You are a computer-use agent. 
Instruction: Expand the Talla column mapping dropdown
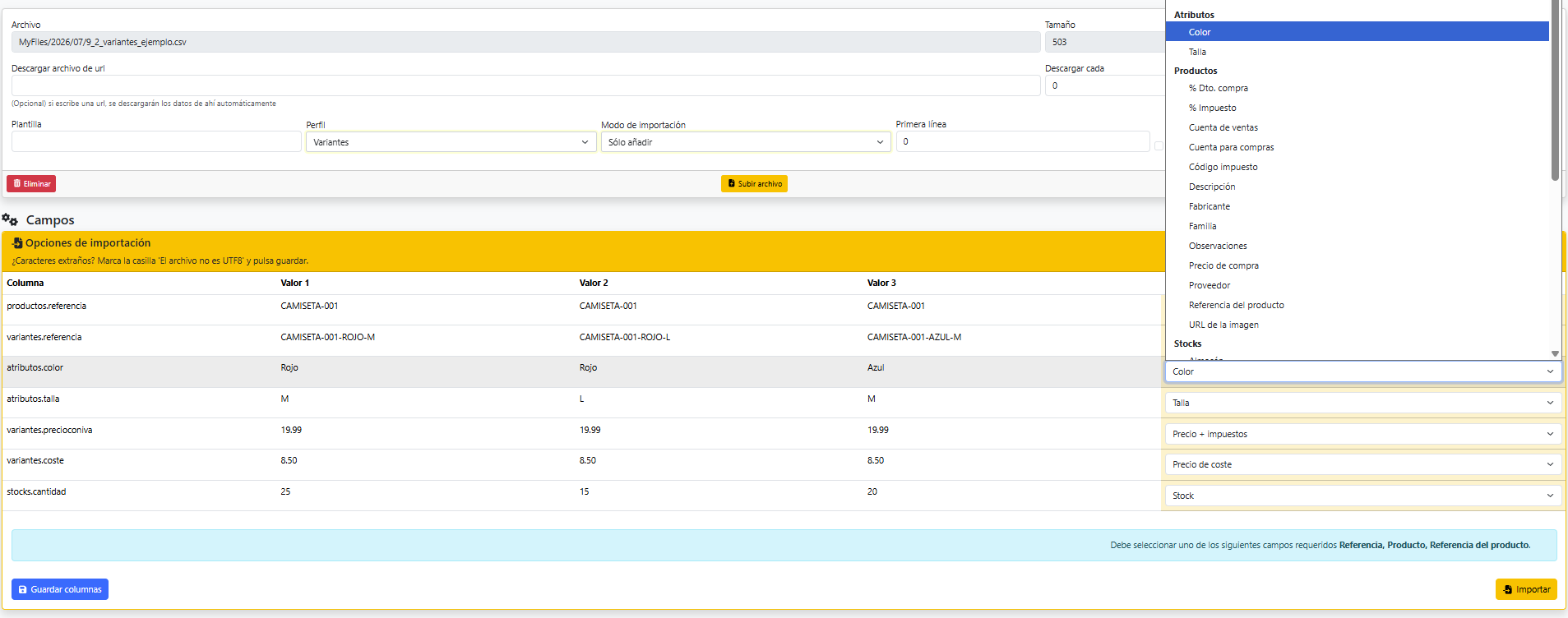(x=1363, y=403)
